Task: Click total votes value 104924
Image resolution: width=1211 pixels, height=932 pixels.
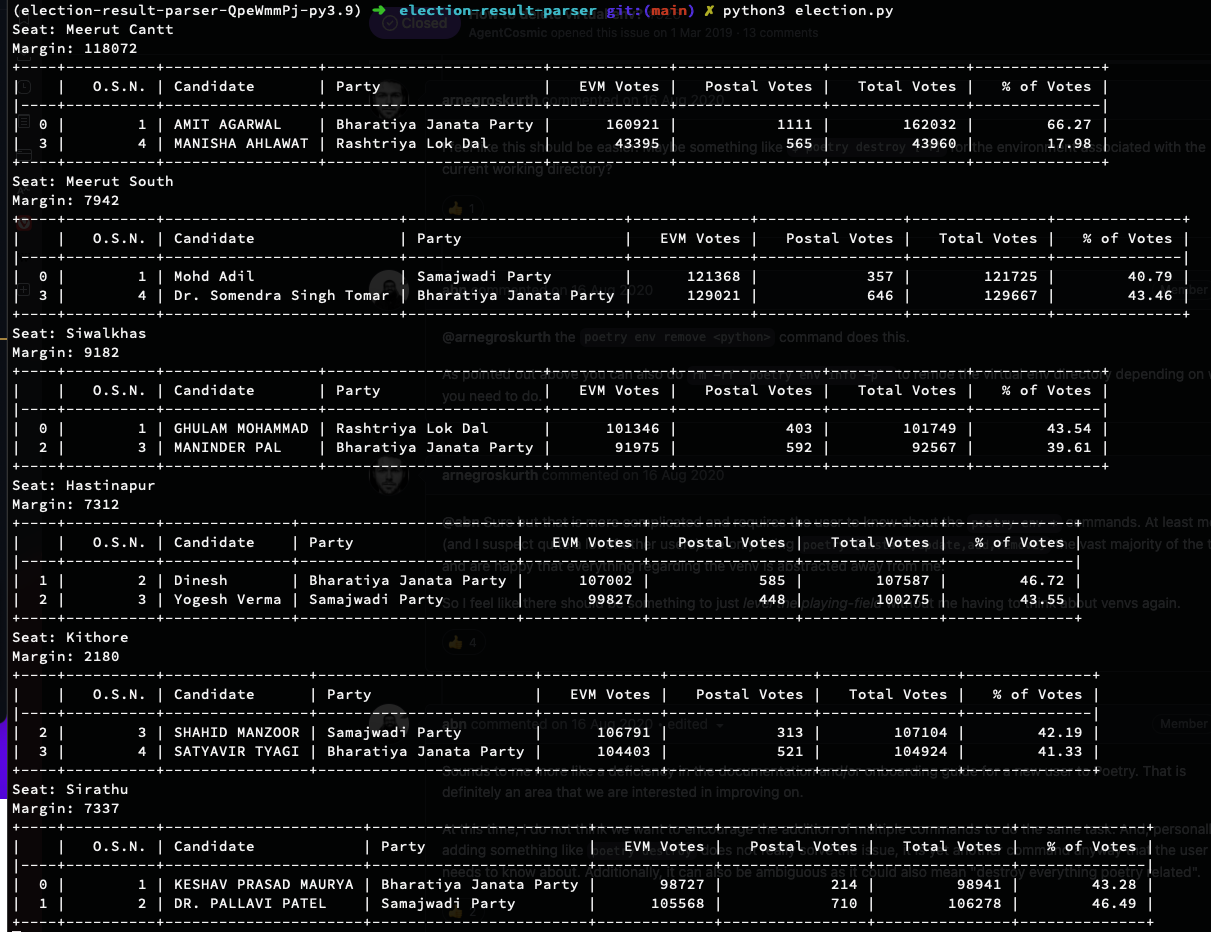Action: click(x=921, y=752)
